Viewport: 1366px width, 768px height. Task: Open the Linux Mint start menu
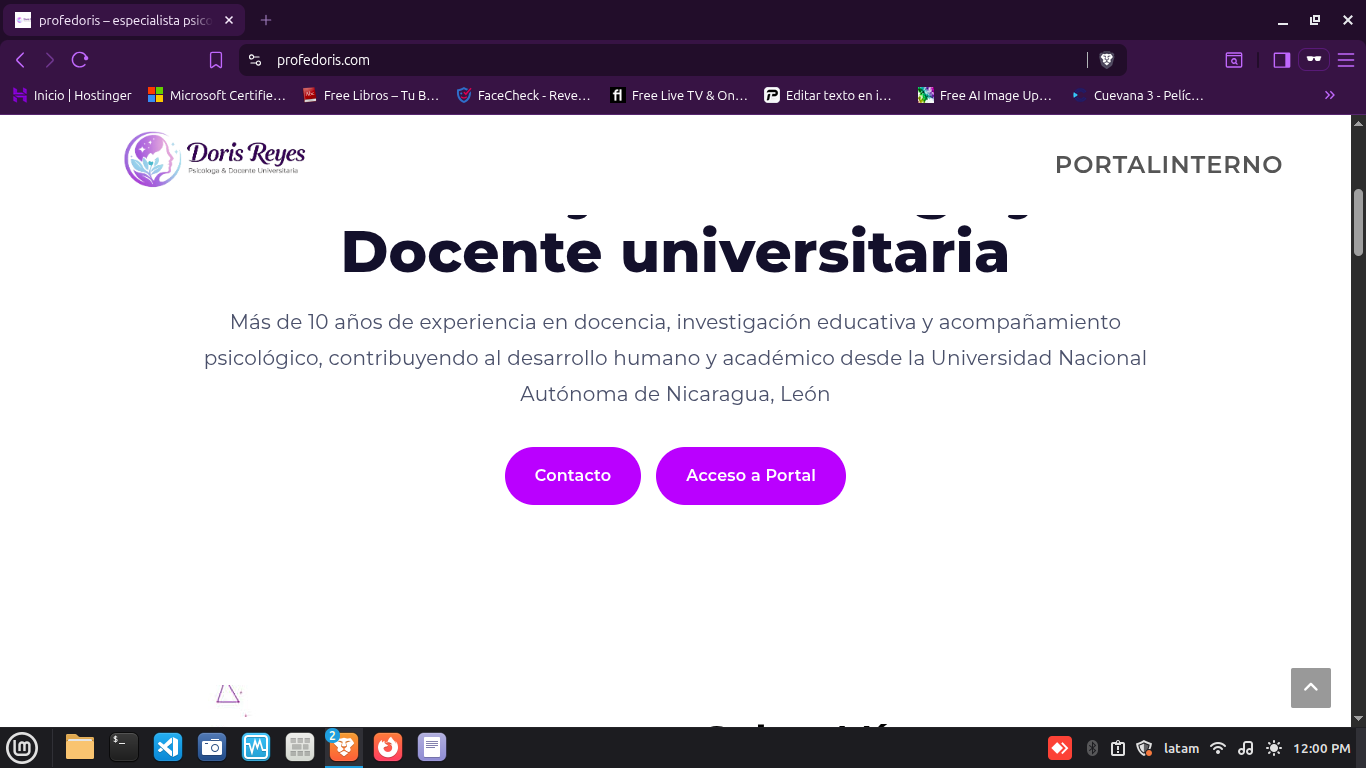[x=22, y=747]
